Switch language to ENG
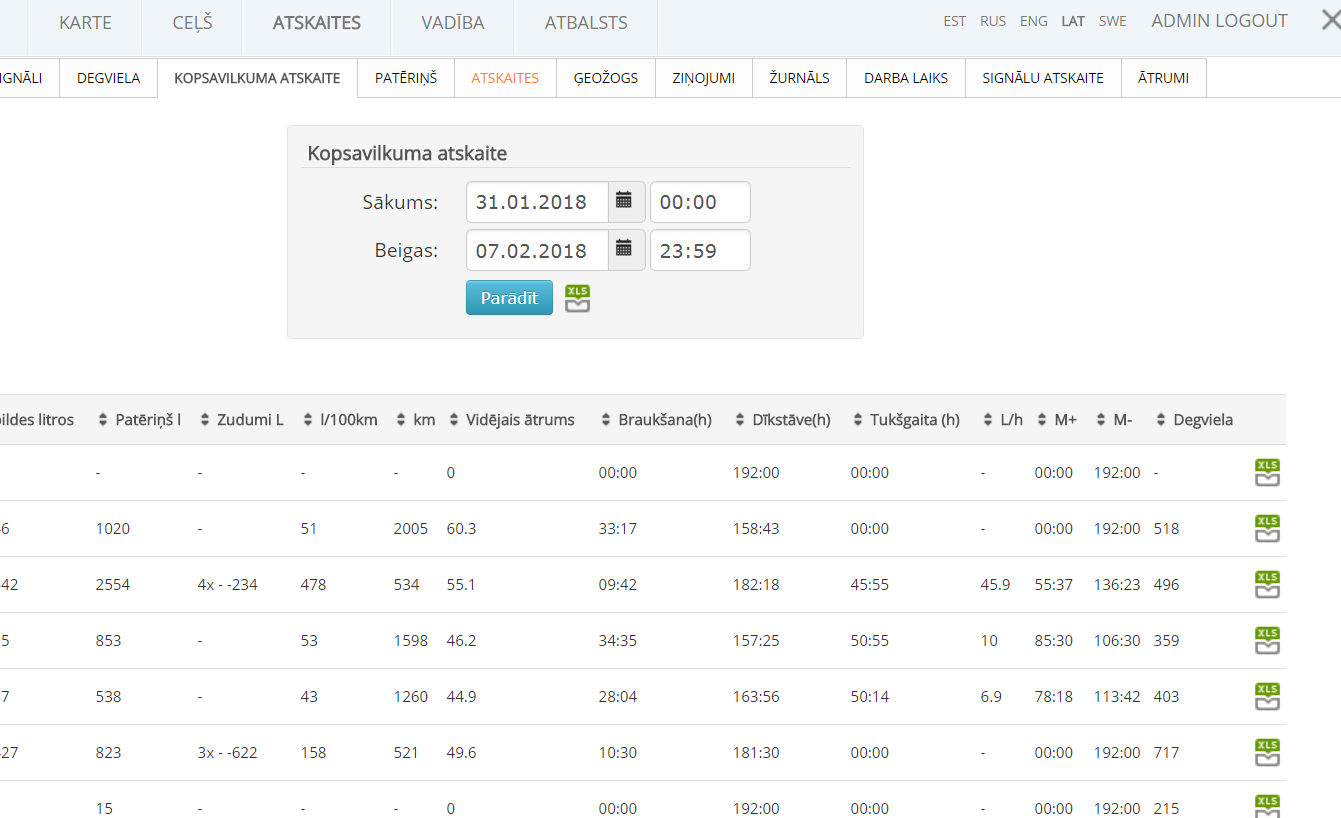This screenshot has height=818, width=1341. coord(1033,21)
